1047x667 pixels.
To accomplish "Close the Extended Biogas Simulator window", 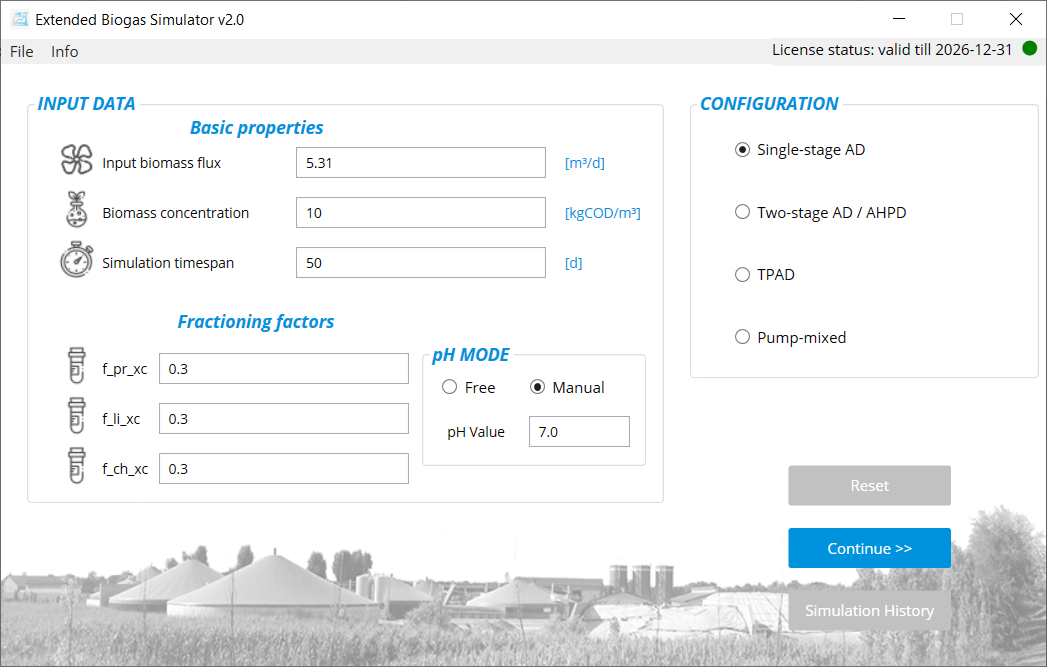I will (1016, 19).
